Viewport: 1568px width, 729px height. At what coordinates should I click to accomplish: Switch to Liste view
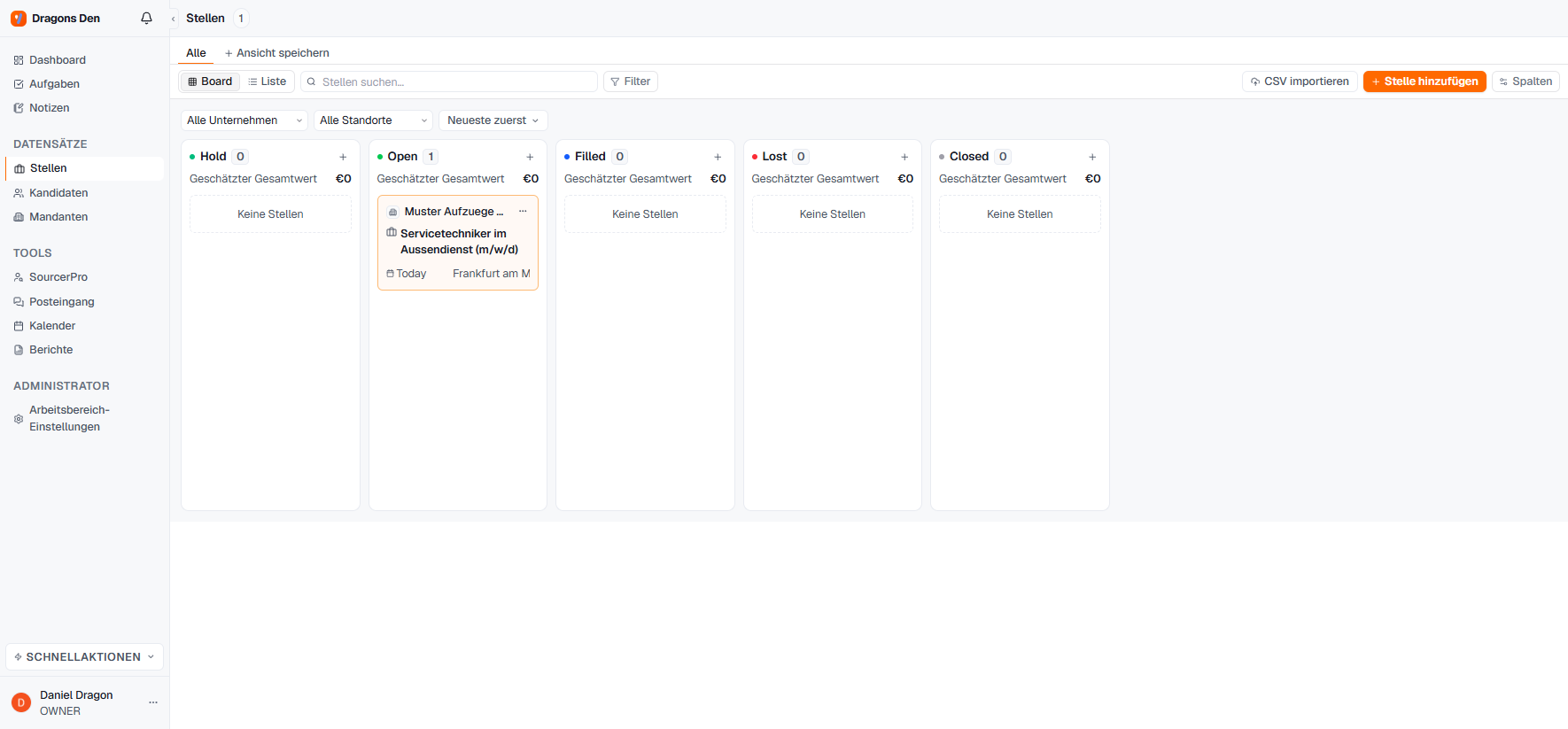[267, 81]
